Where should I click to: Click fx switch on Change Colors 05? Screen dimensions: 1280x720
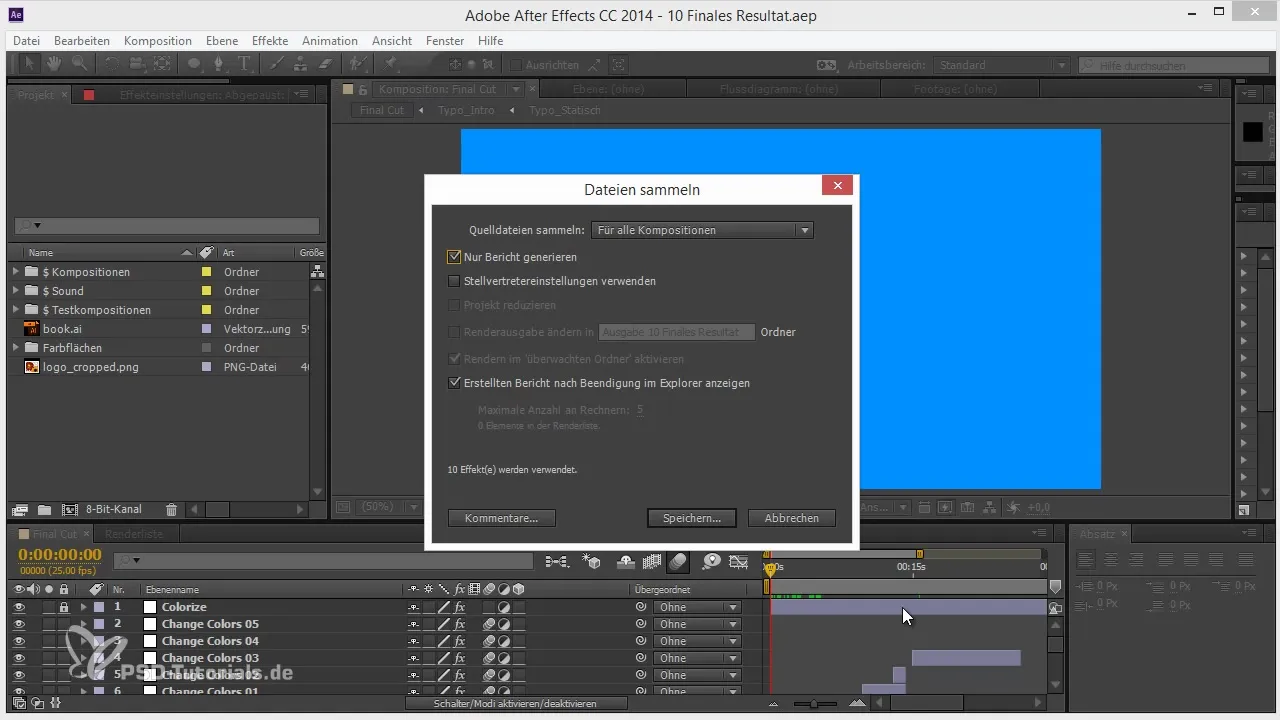pyautogui.click(x=459, y=624)
